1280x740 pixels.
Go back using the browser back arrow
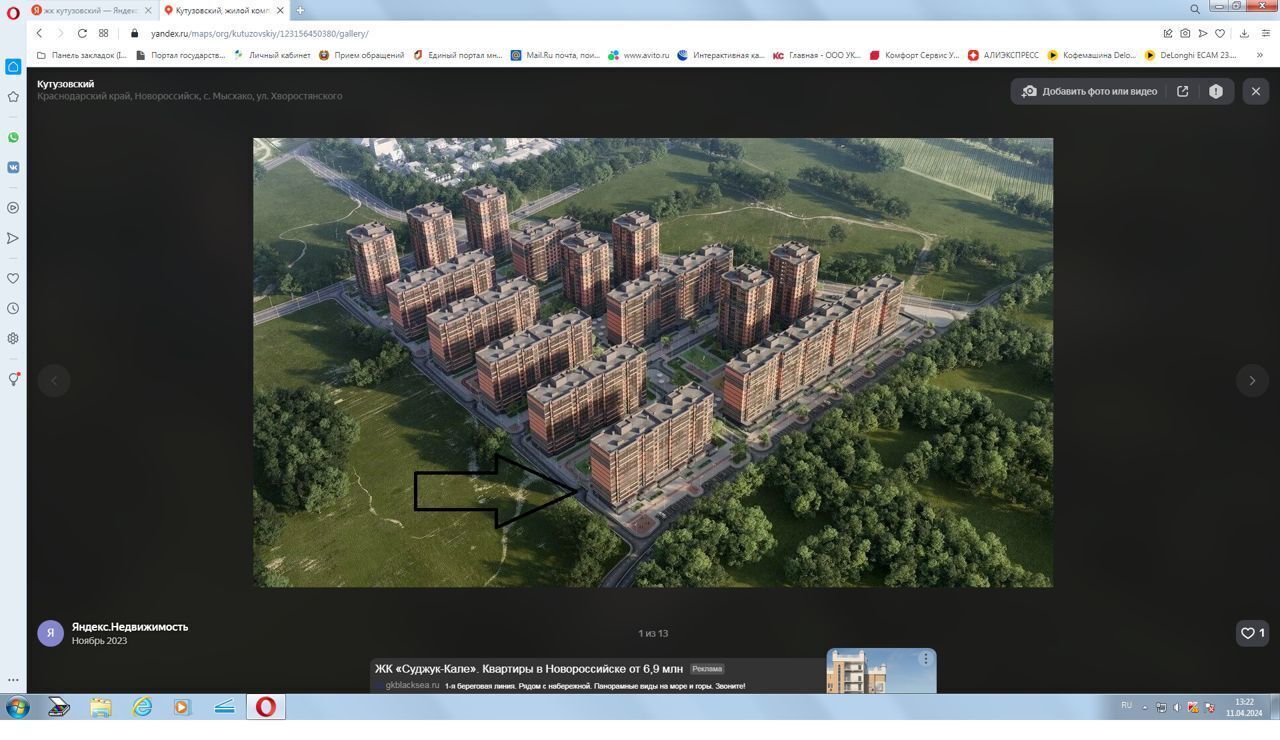pyautogui.click(x=39, y=33)
